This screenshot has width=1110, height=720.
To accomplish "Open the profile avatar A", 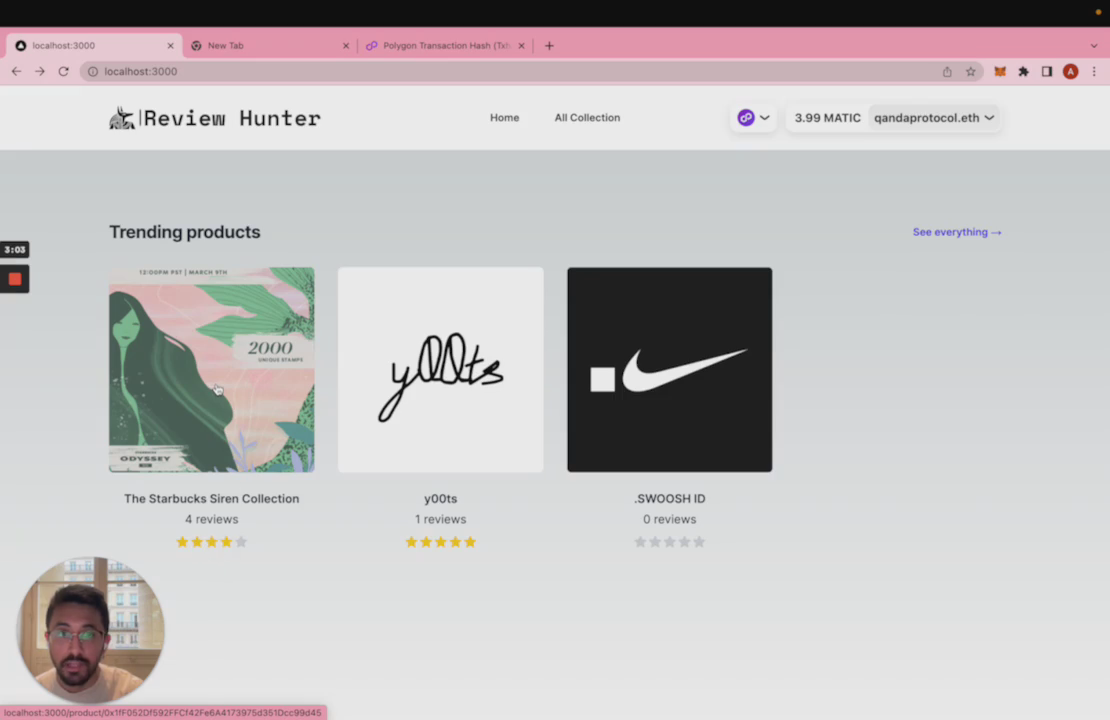I will tap(1070, 72).
